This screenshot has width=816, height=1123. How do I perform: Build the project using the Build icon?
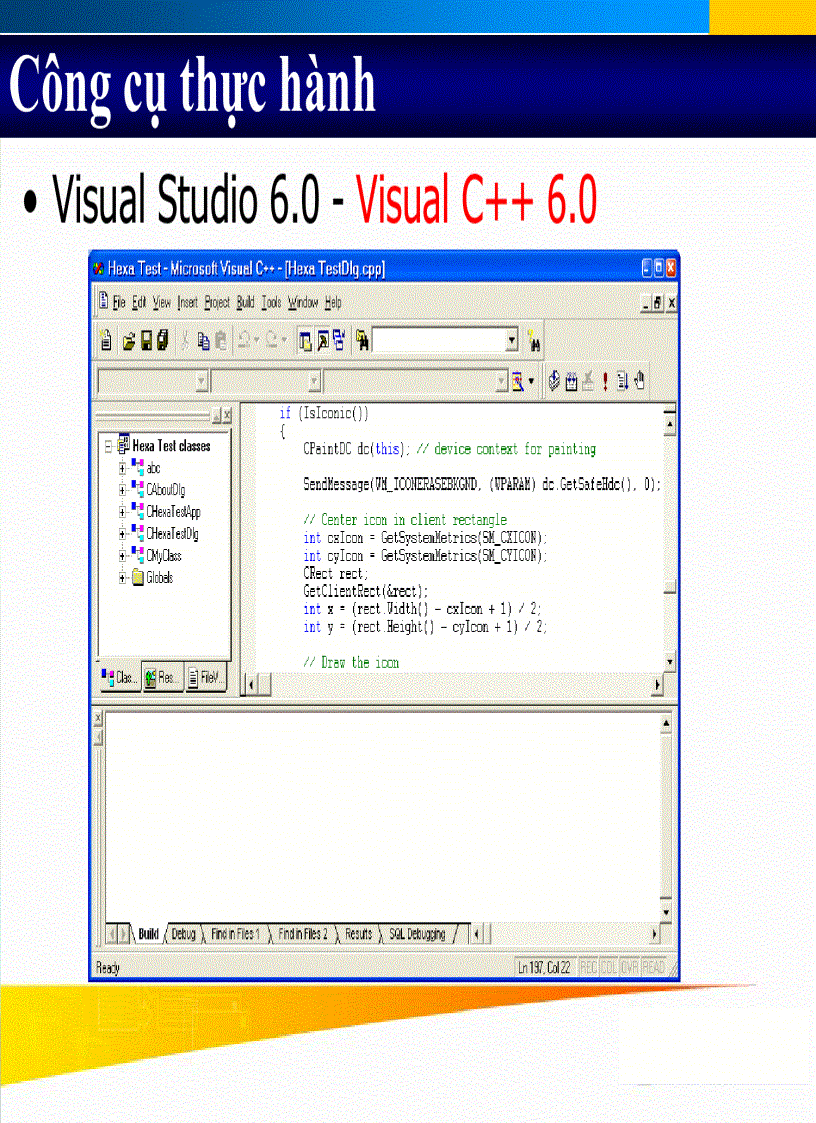point(571,381)
